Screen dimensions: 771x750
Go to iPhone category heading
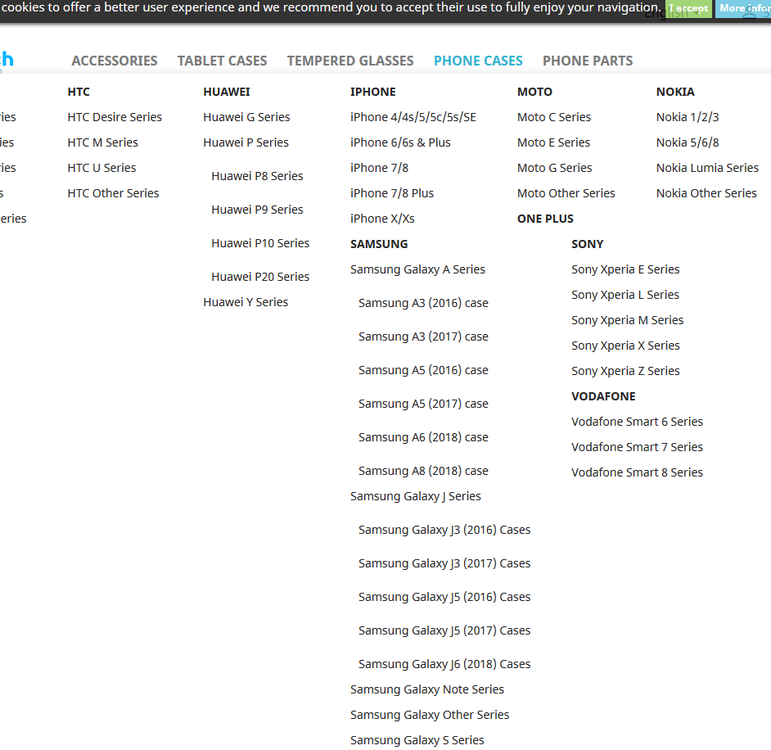click(373, 92)
